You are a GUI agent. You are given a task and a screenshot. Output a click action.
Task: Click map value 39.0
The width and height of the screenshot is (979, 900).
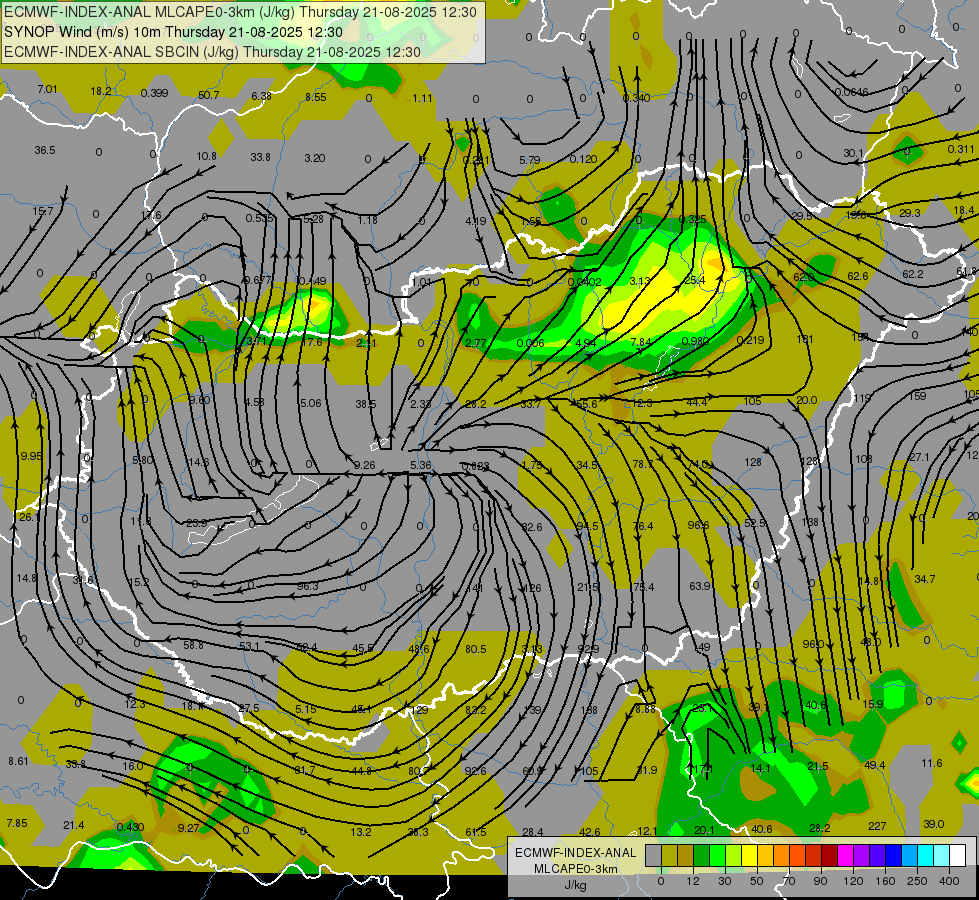click(x=933, y=824)
